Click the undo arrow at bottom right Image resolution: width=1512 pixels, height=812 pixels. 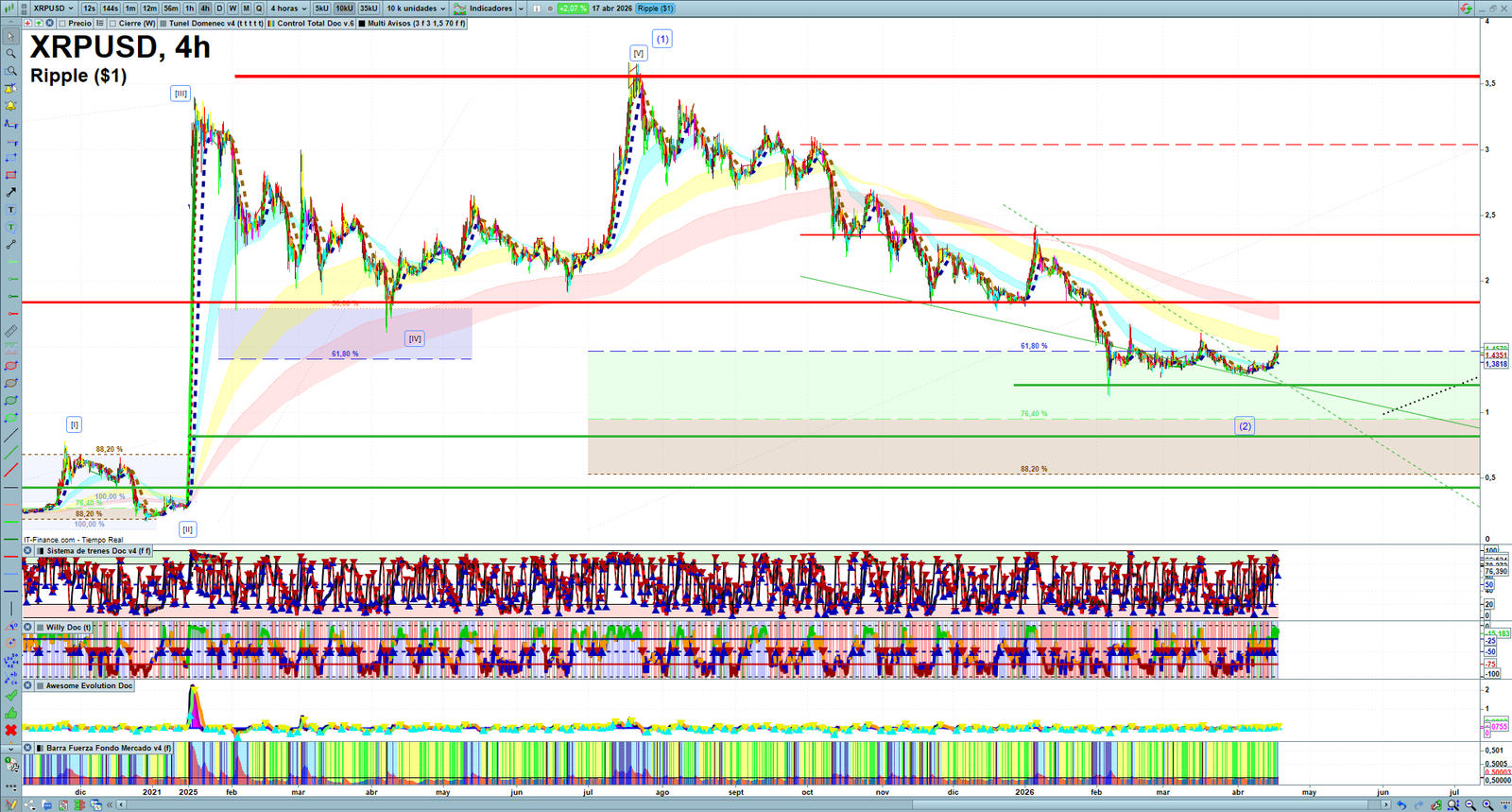coord(1401,805)
